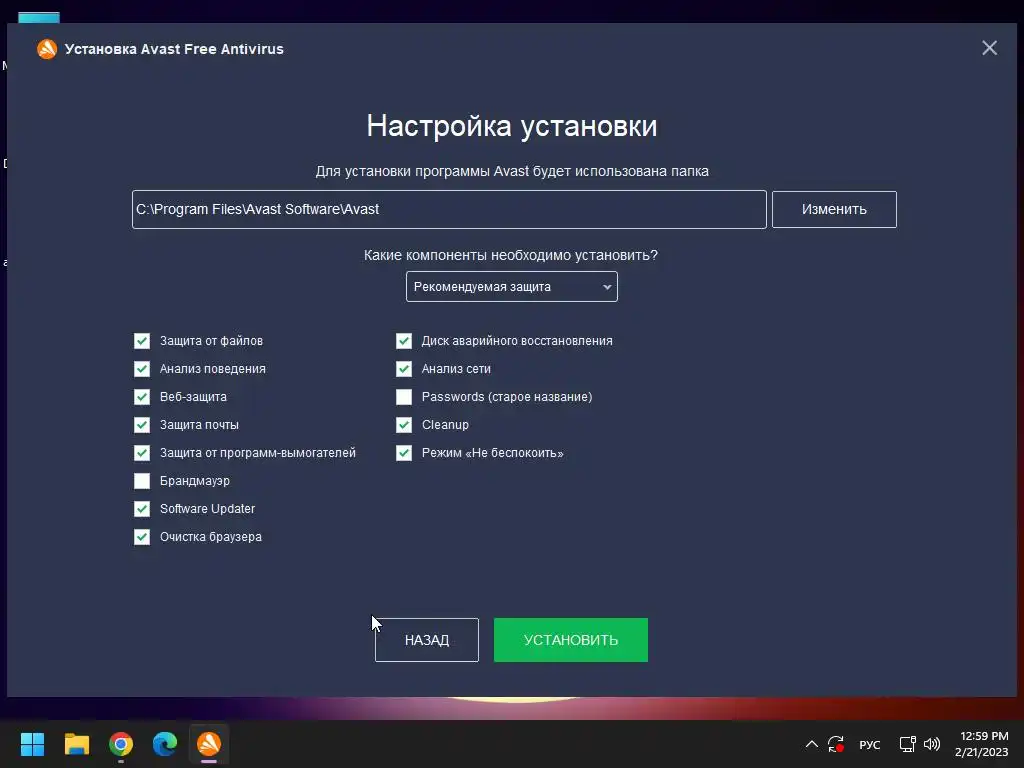Enable "Passwords (старое название)" checkbox
The width and height of the screenshot is (1024, 768).
404,397
